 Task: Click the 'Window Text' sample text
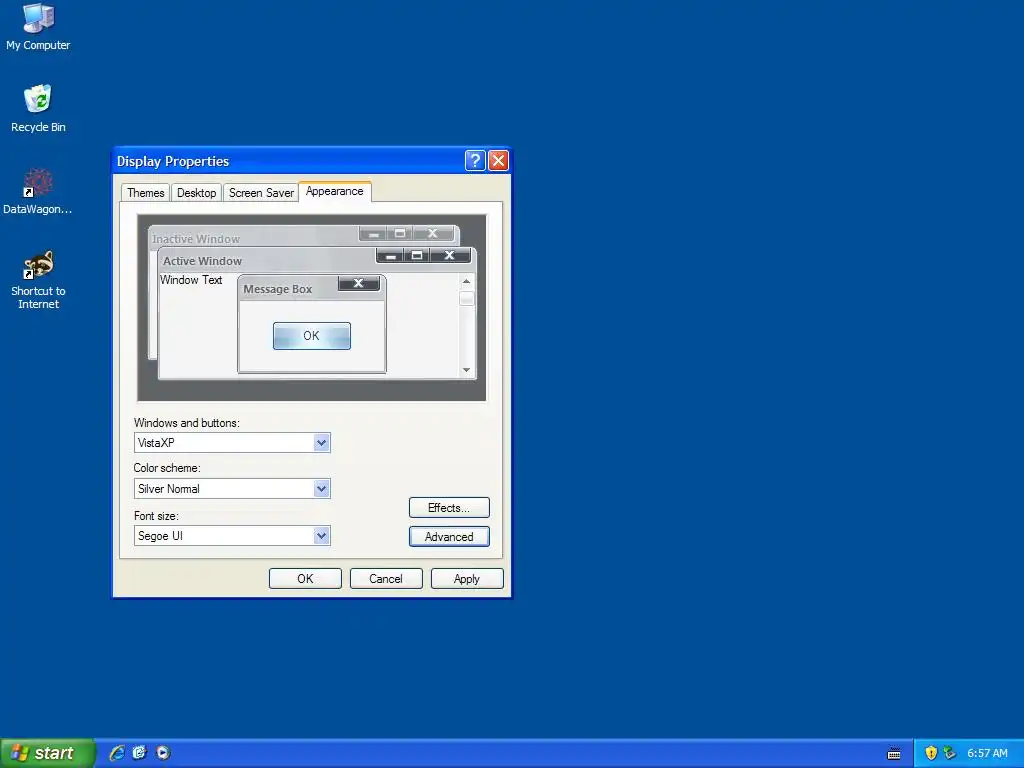[x=191, y=280]
